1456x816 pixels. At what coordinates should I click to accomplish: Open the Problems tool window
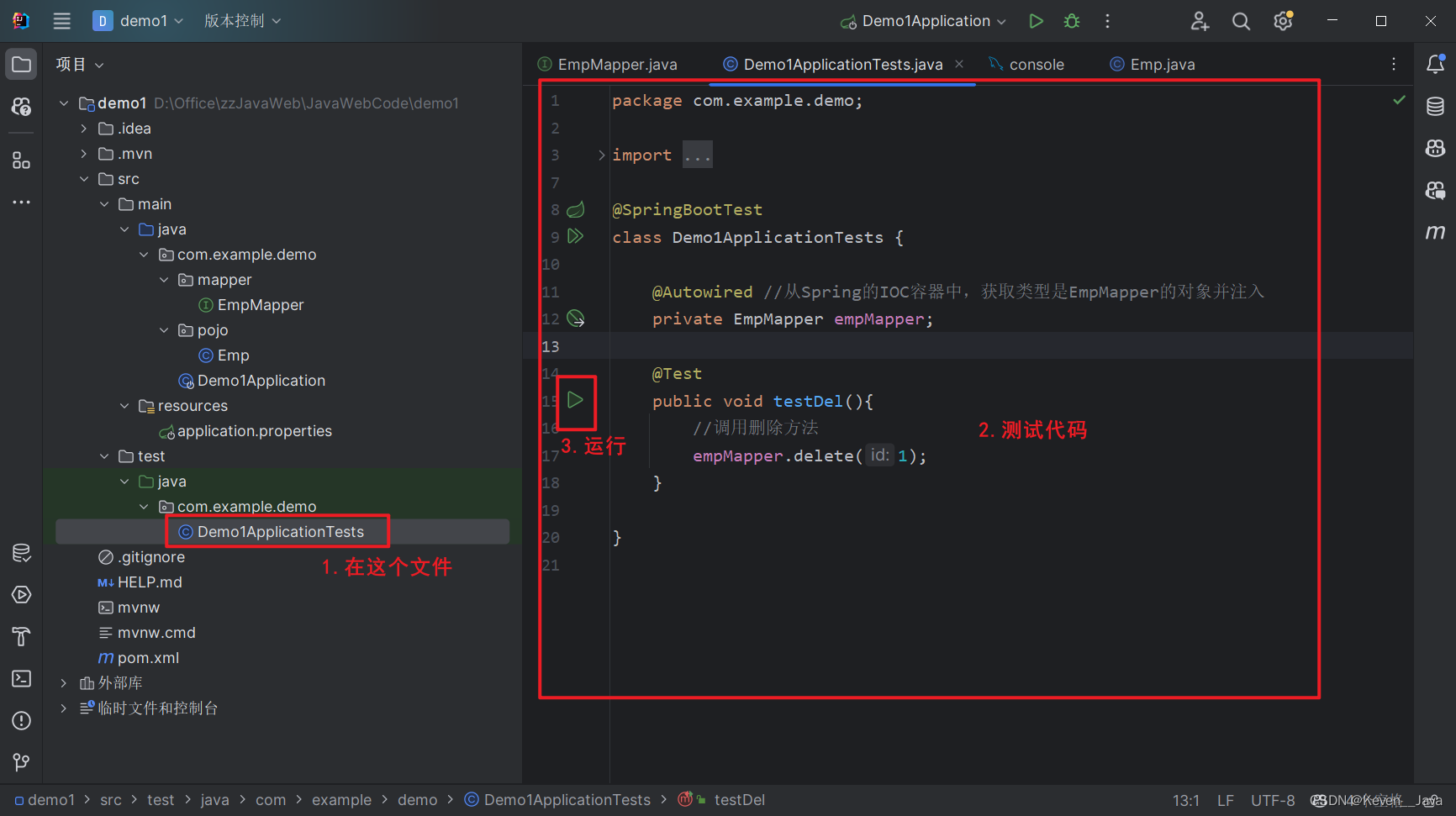[x=21, y=720]
